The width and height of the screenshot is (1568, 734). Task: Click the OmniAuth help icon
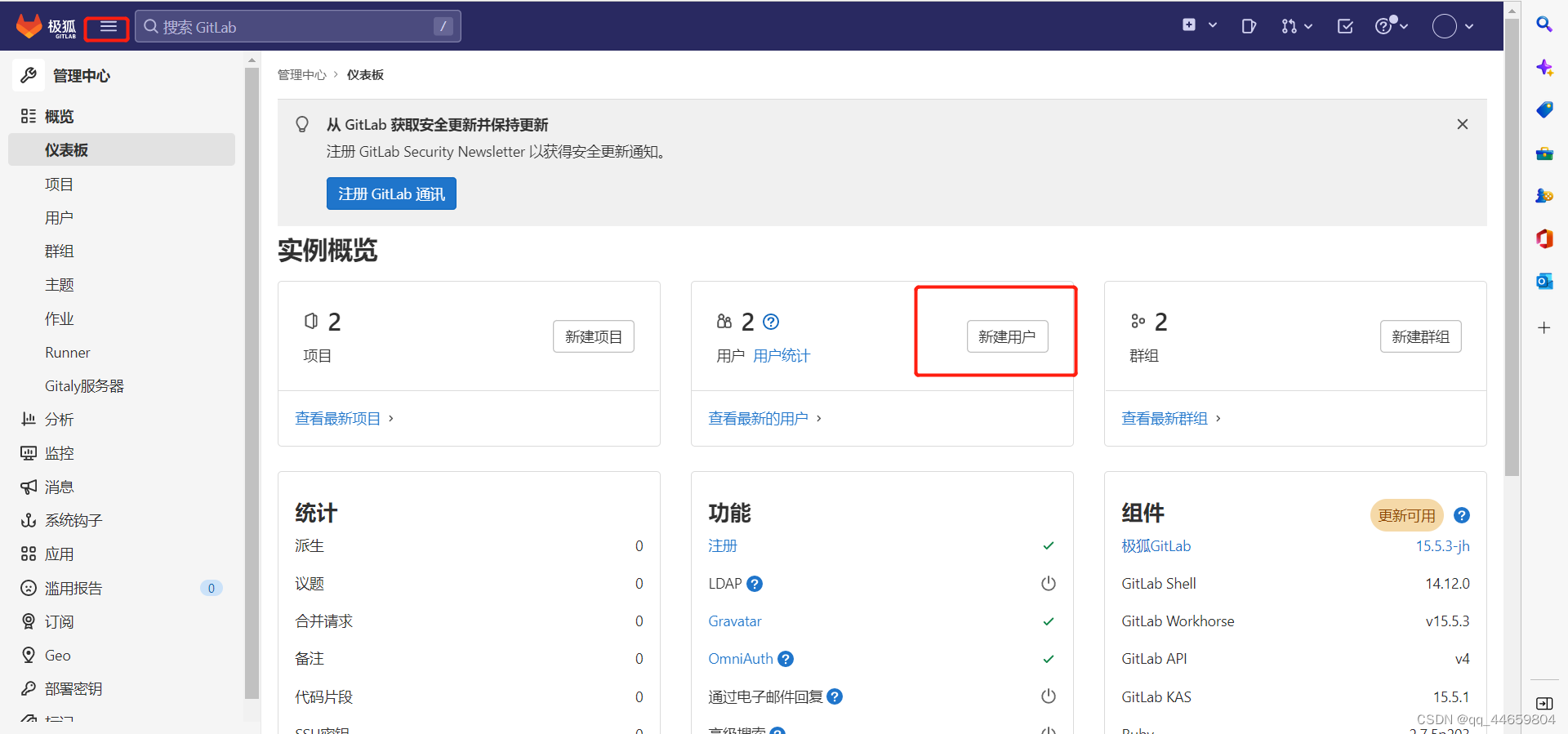786,659
